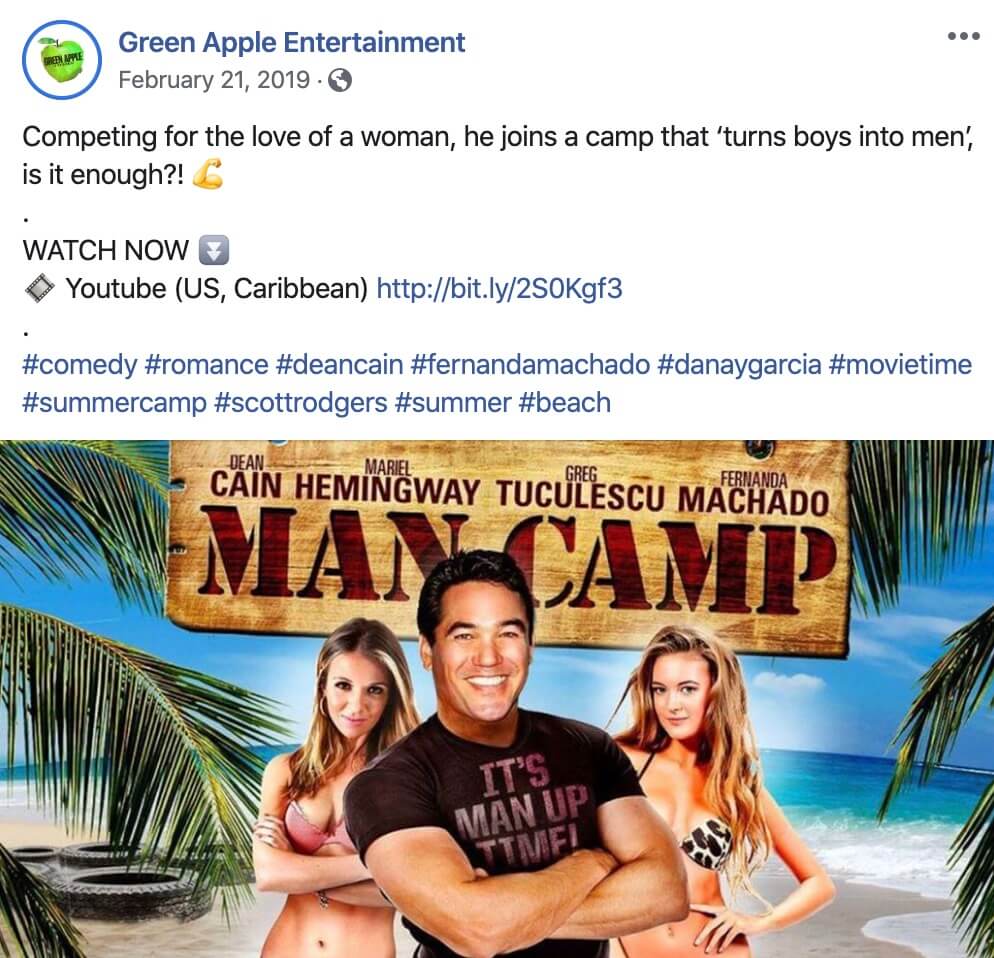994x958 pixels.
Task: Select the #summer hashtag
Action: [x=453, y=403]
